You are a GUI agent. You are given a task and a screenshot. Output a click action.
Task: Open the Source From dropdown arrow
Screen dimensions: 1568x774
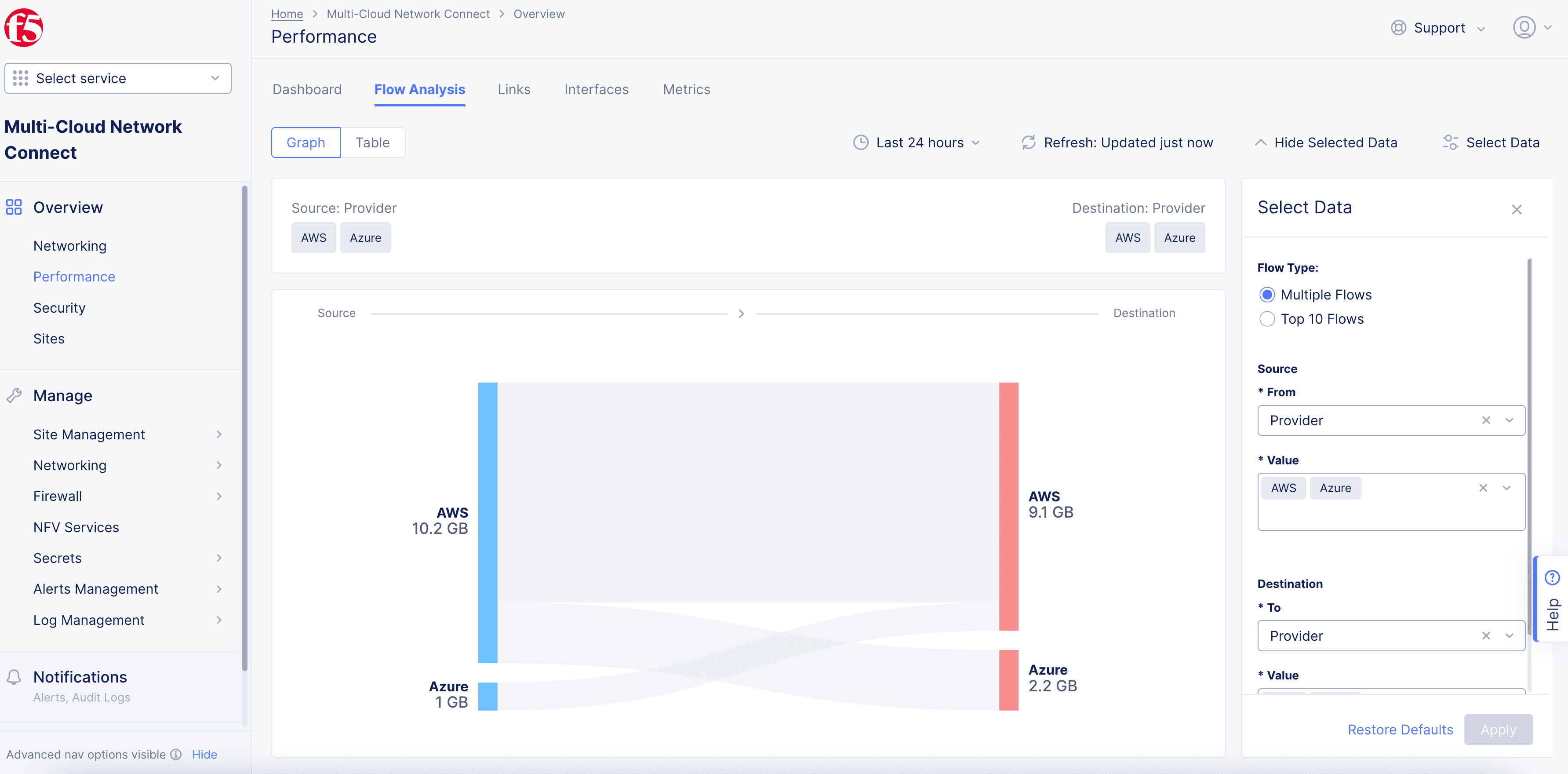pos(1509,420)
